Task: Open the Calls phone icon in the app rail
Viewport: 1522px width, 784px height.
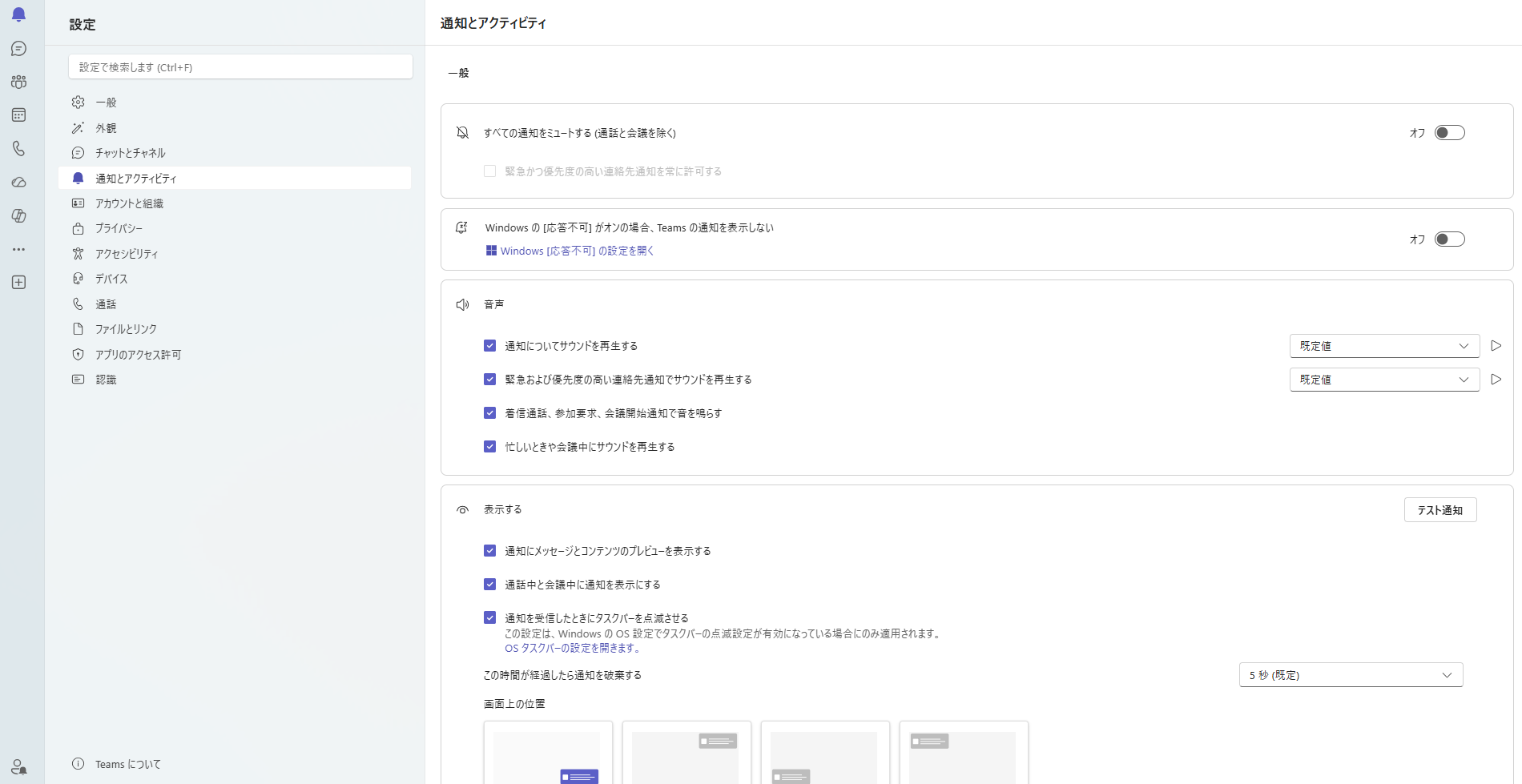Action: point(18,149)
